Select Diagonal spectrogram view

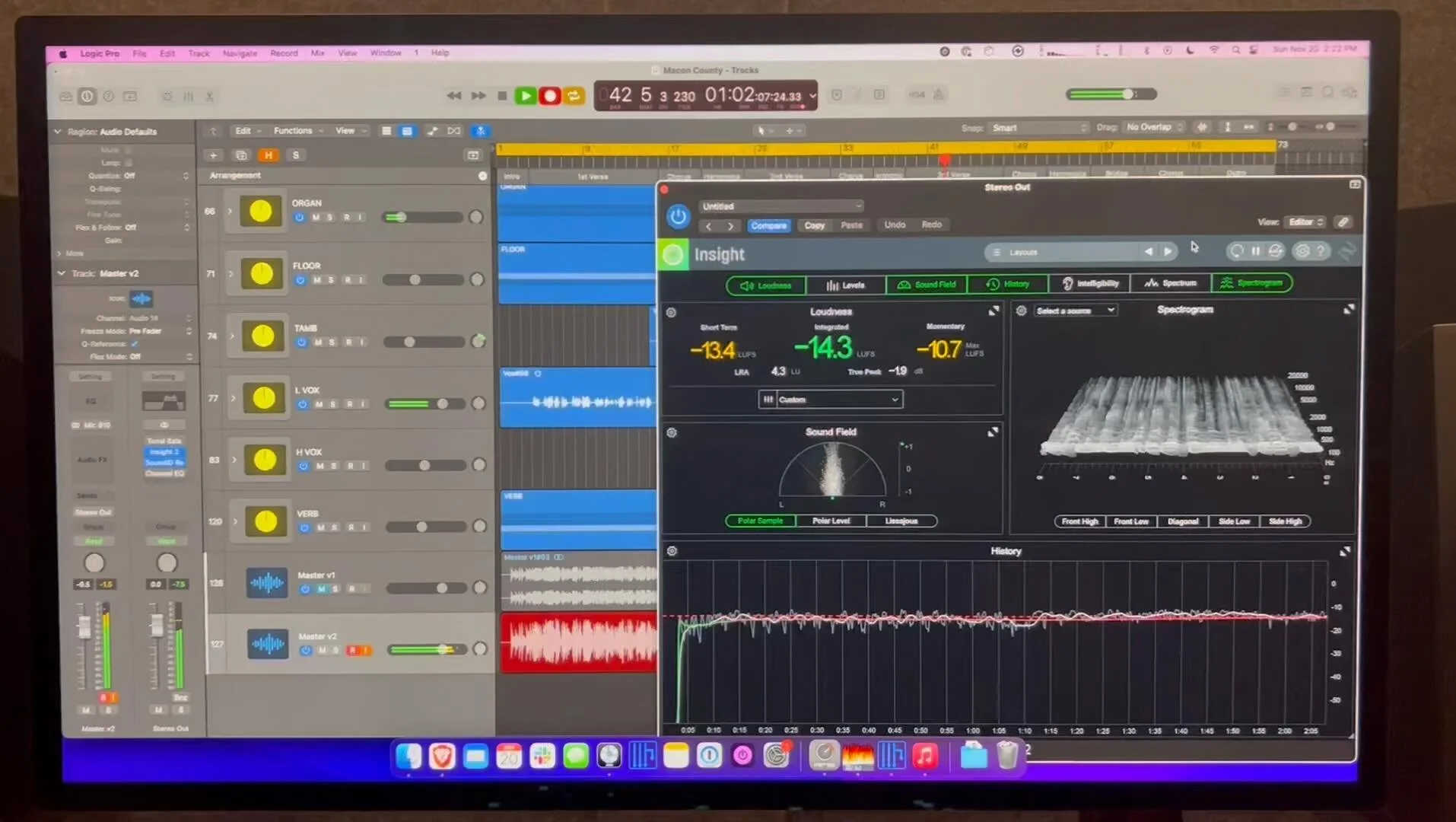pyautogui.click(x=1183, y=521)
